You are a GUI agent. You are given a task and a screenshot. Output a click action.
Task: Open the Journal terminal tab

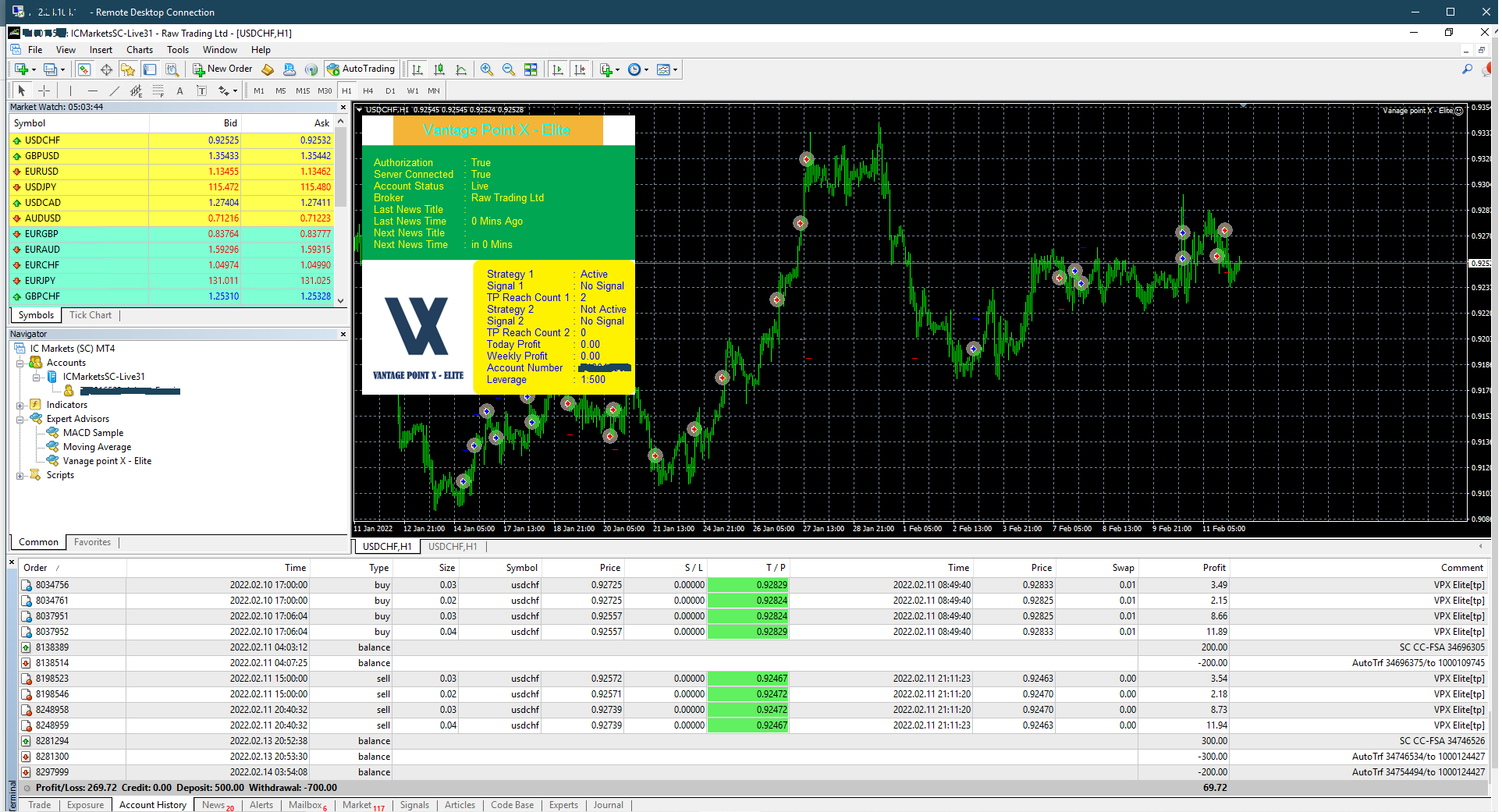tap(608, 805)
